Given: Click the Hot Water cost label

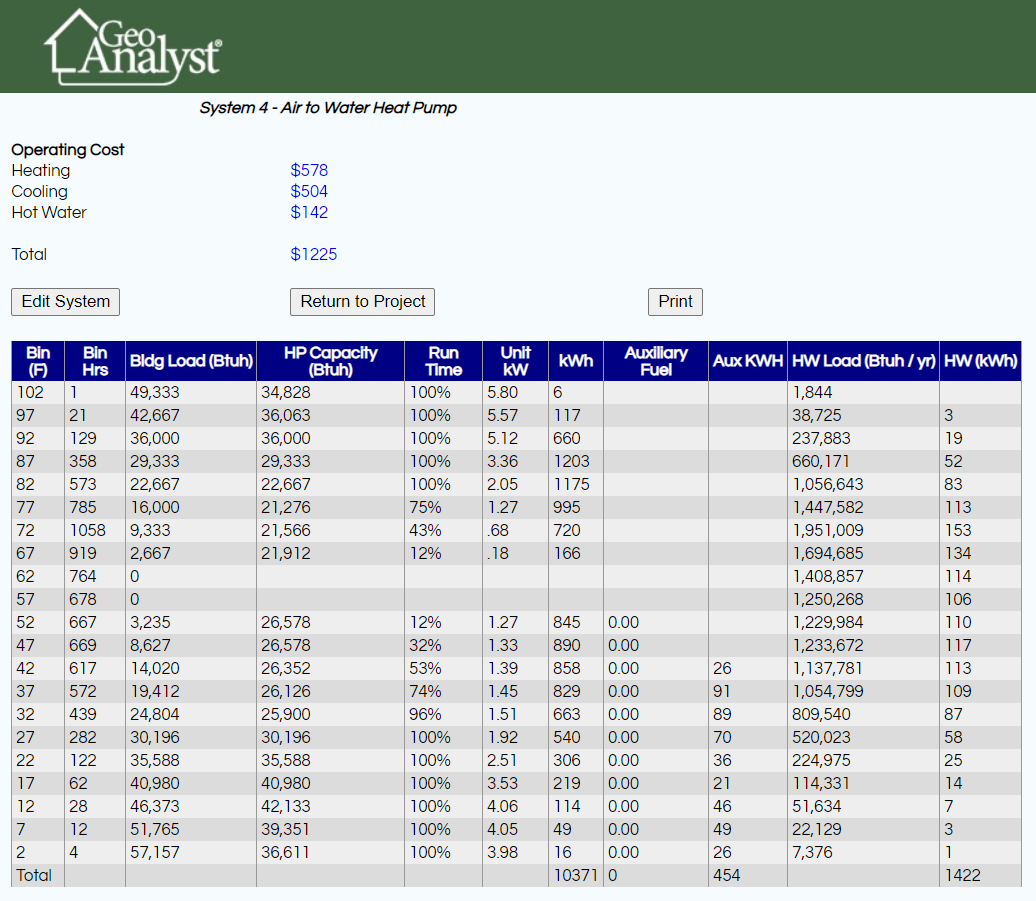Looking at the screenshot, I should click(x=49, y=213).
